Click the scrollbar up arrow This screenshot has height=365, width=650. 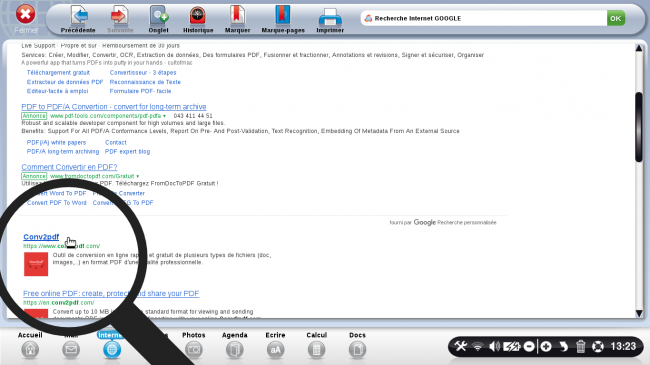[639, 48]
